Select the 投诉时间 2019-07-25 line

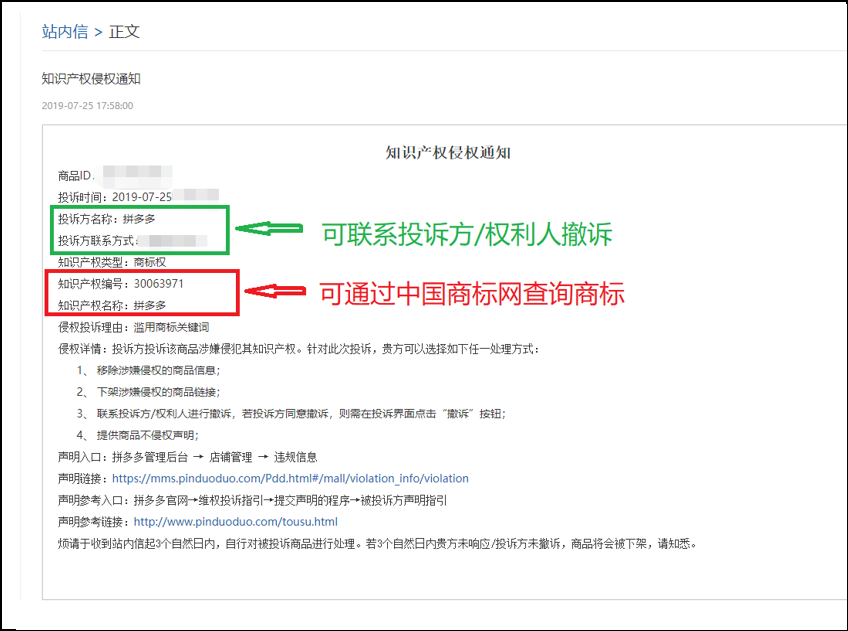coord(138,197)
